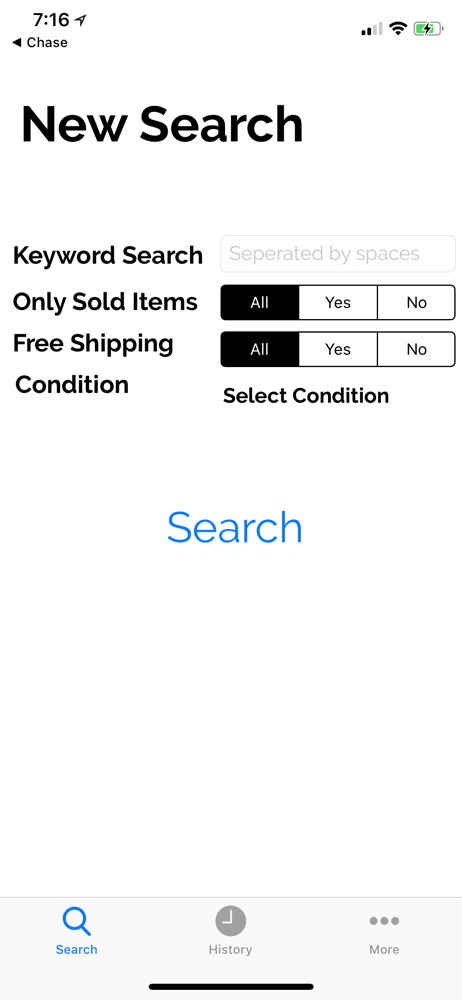Set Only Sold Items to No
The height and width of the screenshot is (1000, 462).
417,302
